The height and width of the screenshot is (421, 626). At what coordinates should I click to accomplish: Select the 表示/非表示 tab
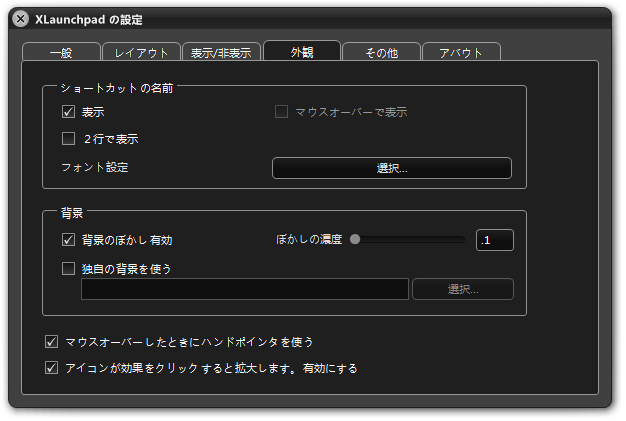[221, 52]
